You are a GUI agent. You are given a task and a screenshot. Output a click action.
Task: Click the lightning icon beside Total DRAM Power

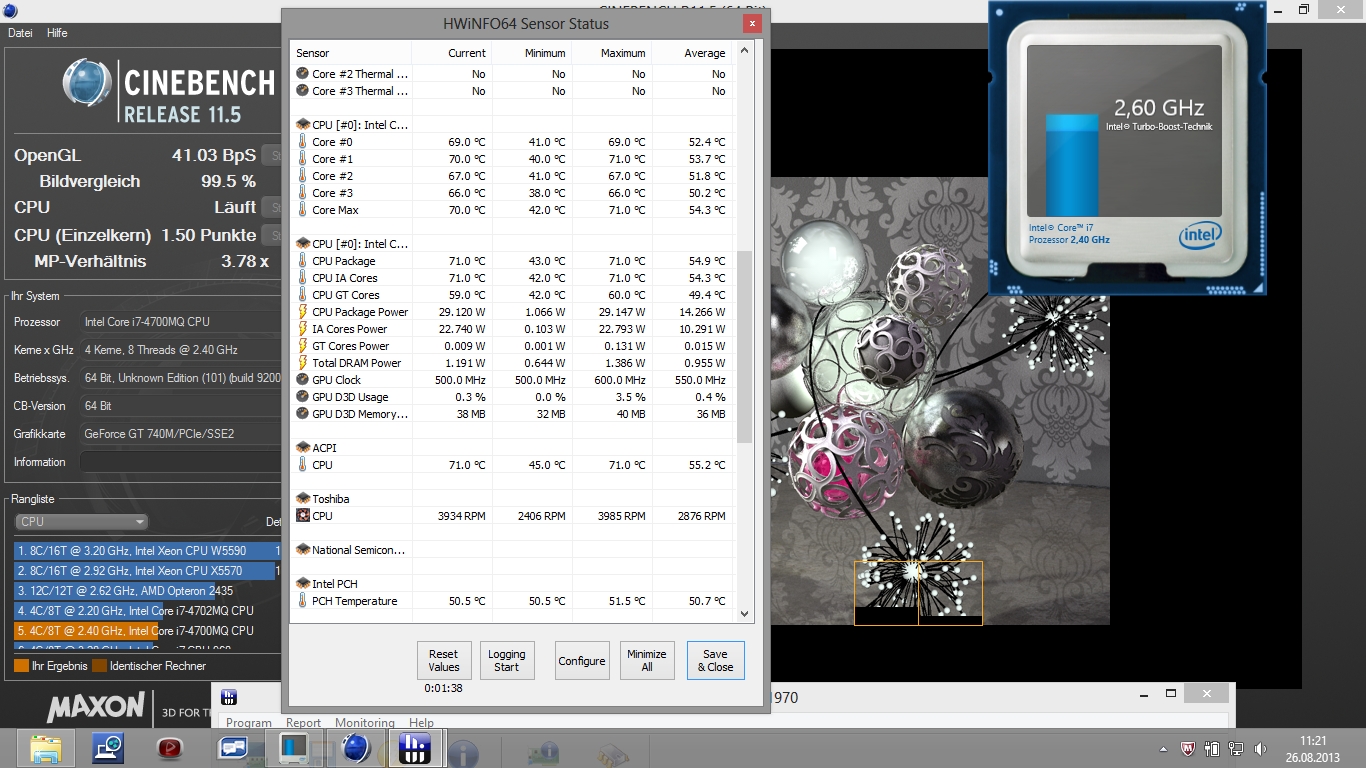coord(303,363)
